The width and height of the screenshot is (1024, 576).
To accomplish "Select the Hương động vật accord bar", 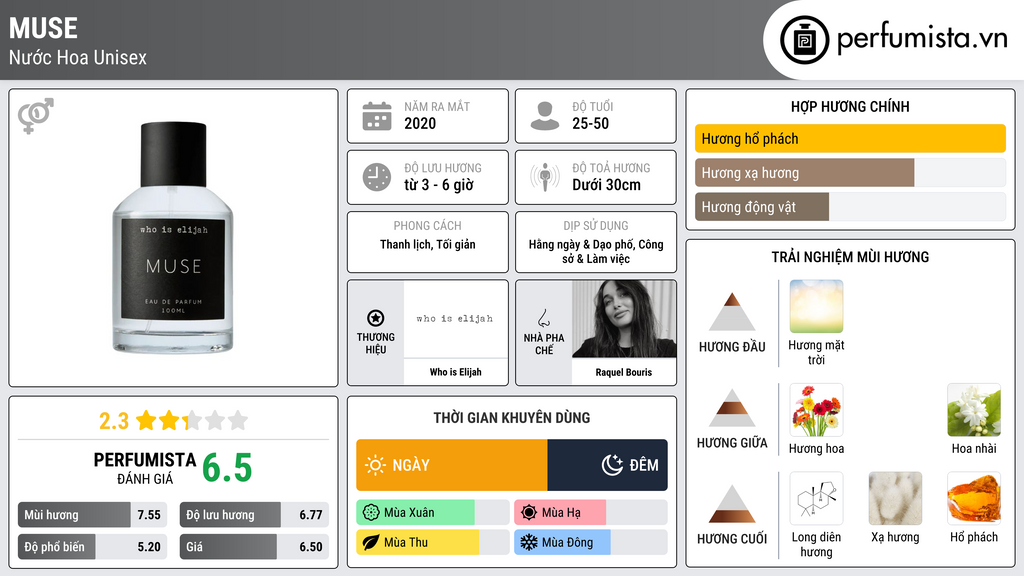I will (850, 206).
